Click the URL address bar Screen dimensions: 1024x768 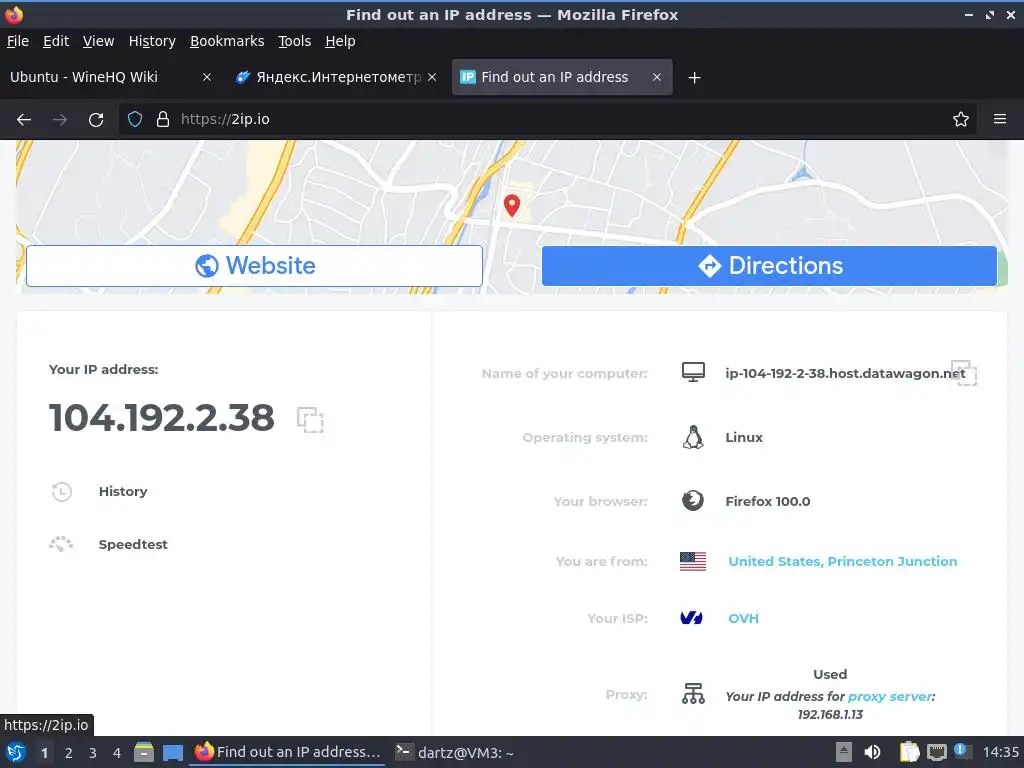click(x=549, y=119)
